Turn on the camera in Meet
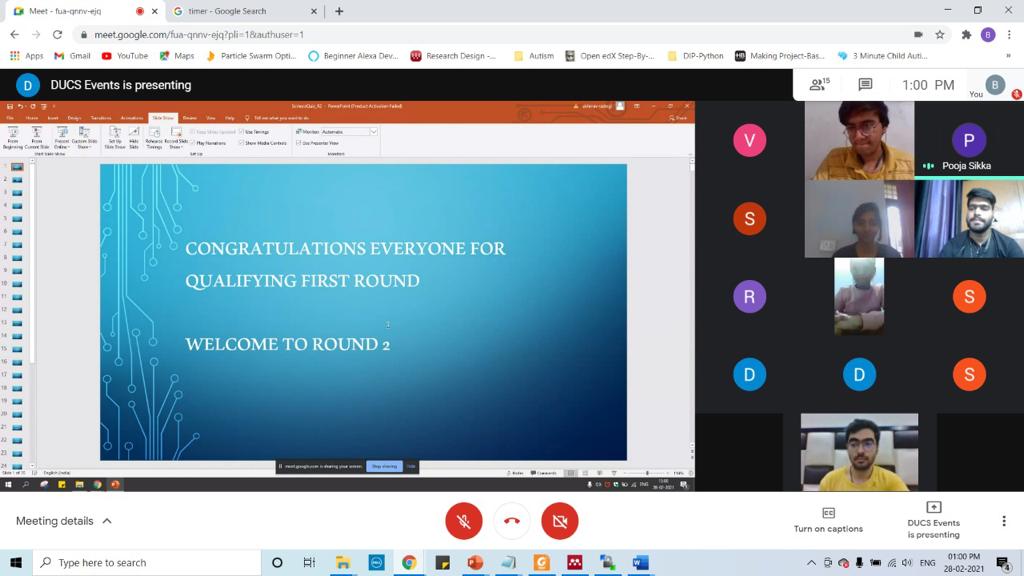Viewport: 1024px width, 576px height. click(x=560, y=521)
